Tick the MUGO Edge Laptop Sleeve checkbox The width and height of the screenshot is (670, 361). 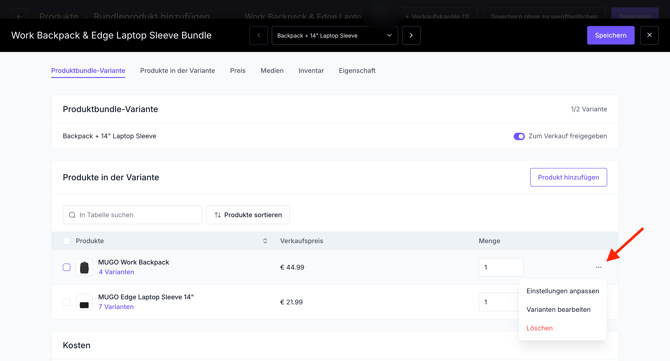[x=67, y=302]
